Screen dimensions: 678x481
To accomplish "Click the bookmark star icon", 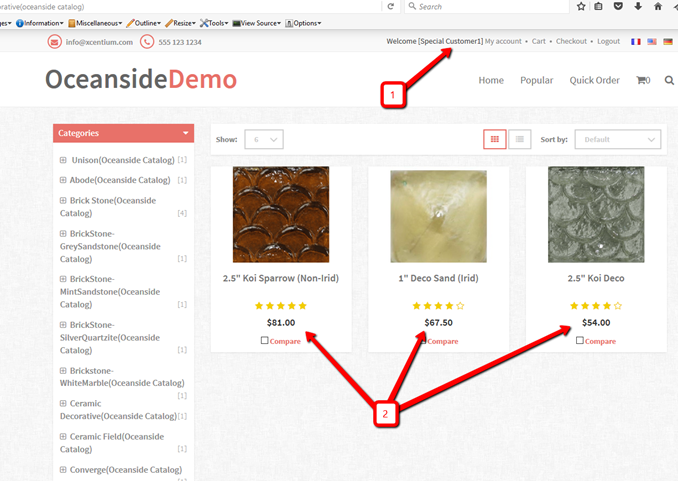I will [581, 6].
